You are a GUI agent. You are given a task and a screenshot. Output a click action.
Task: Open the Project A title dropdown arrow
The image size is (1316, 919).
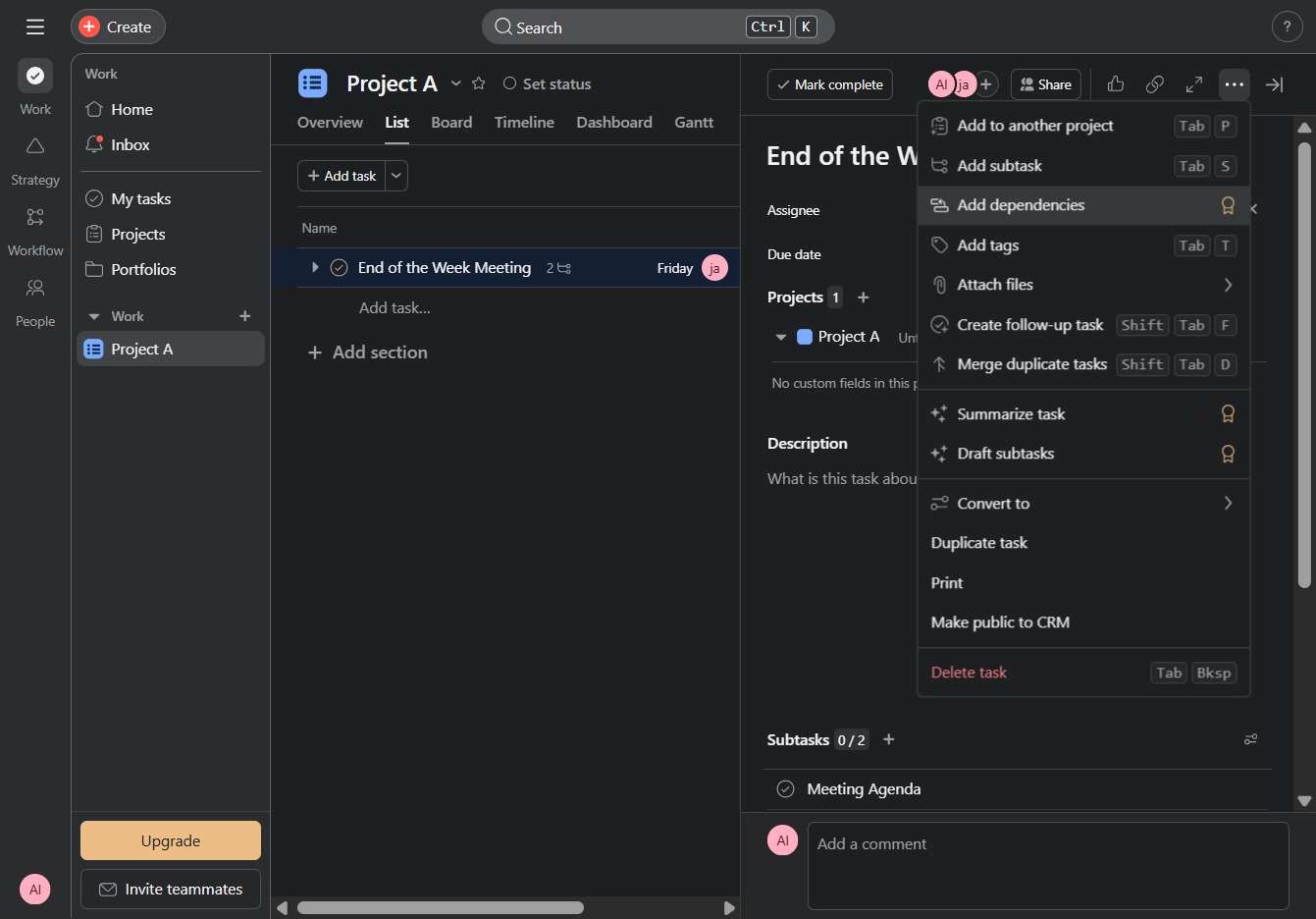click(455, 83)
